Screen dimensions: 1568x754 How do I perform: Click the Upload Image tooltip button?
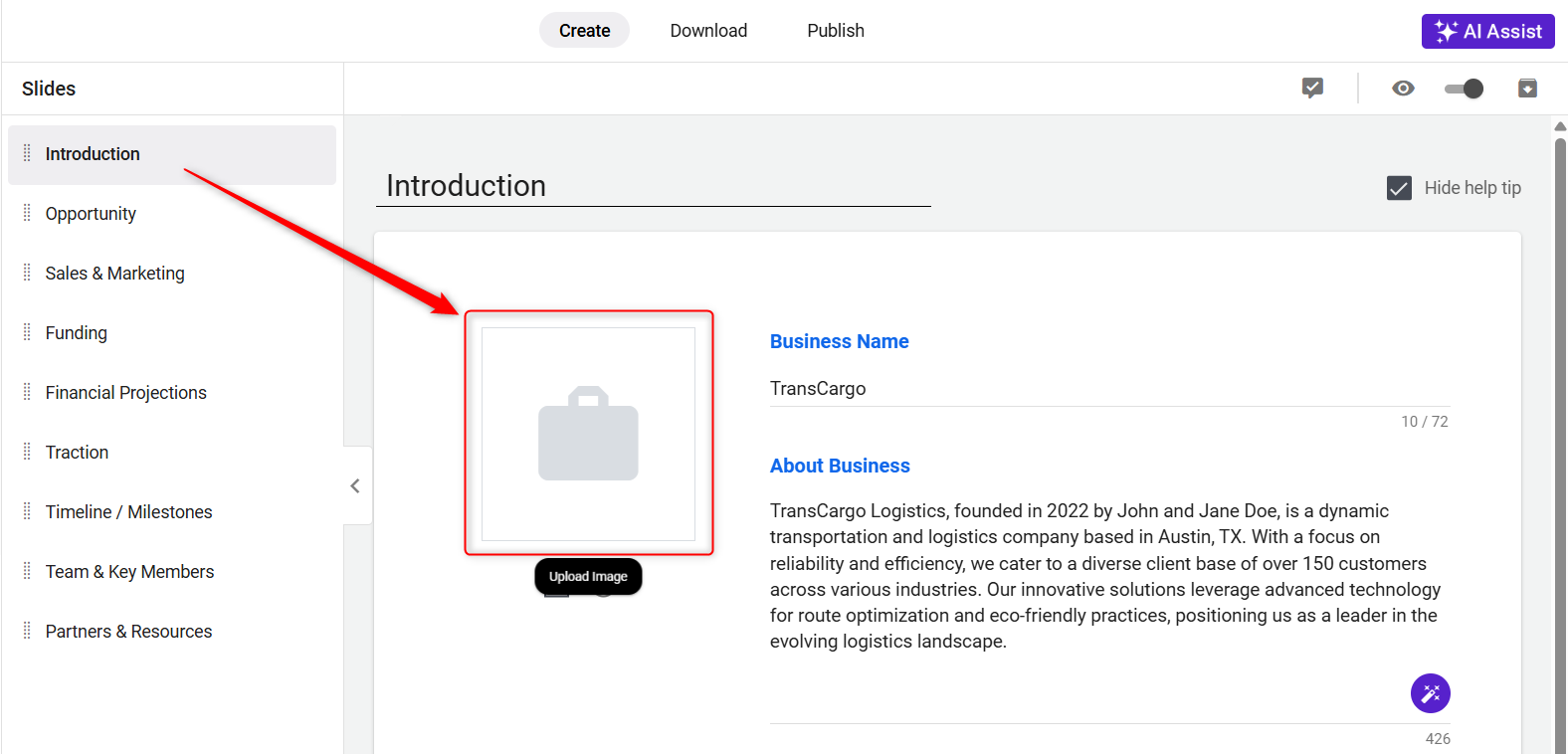click(588, 577)
